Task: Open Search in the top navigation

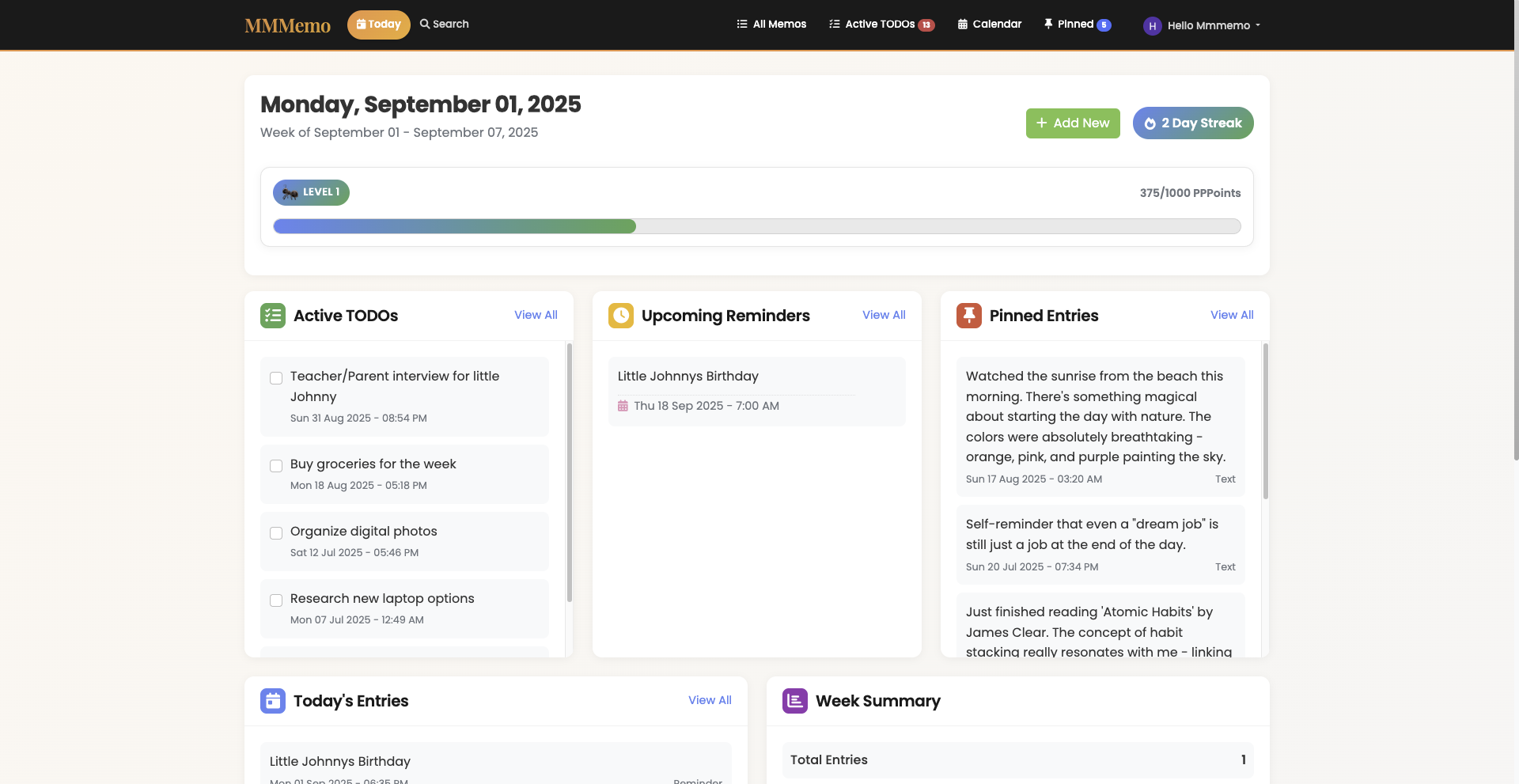Action: tap(445, 25)
